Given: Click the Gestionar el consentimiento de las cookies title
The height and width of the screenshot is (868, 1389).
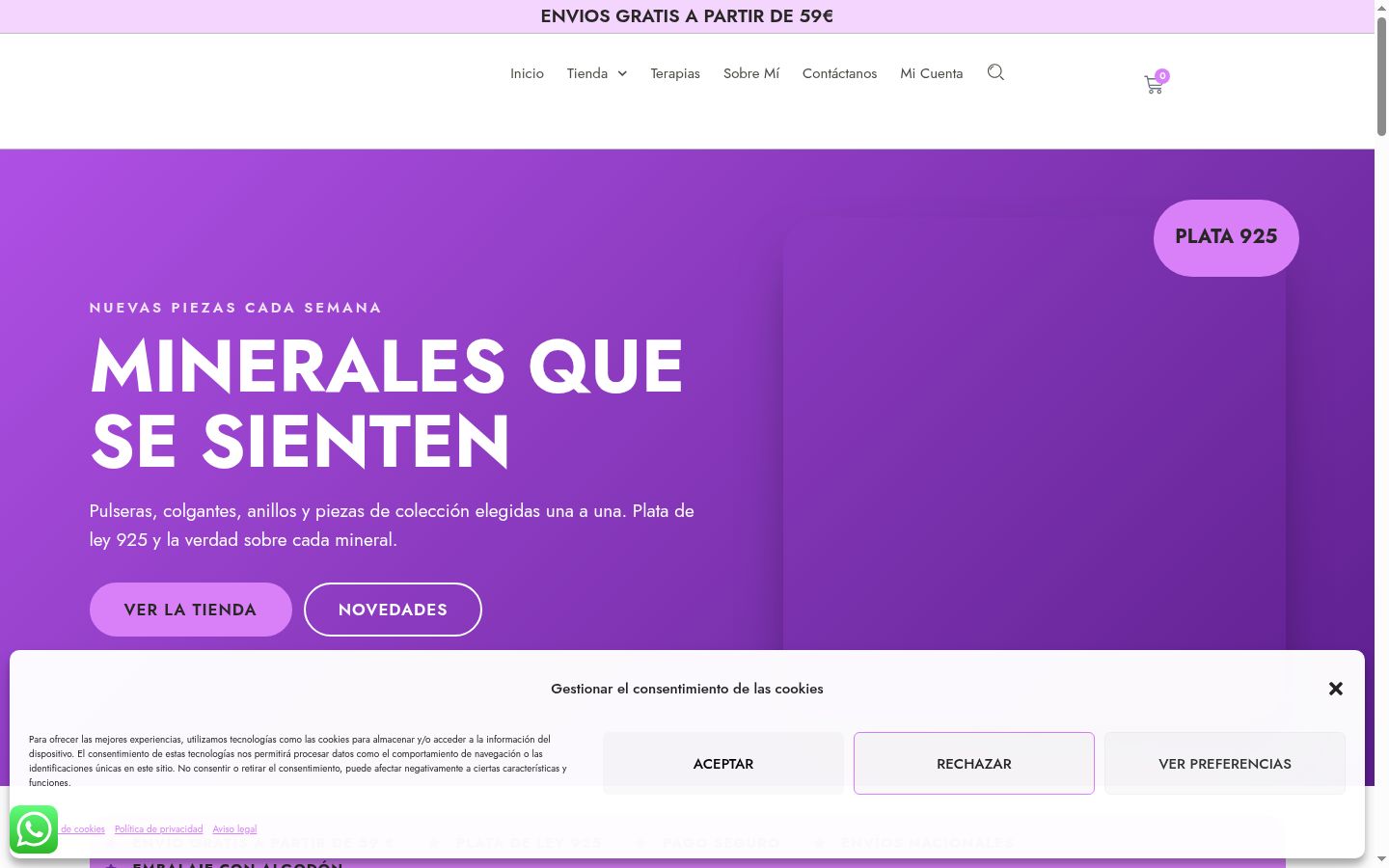Looking at the screenshot, I should point(687,689).
